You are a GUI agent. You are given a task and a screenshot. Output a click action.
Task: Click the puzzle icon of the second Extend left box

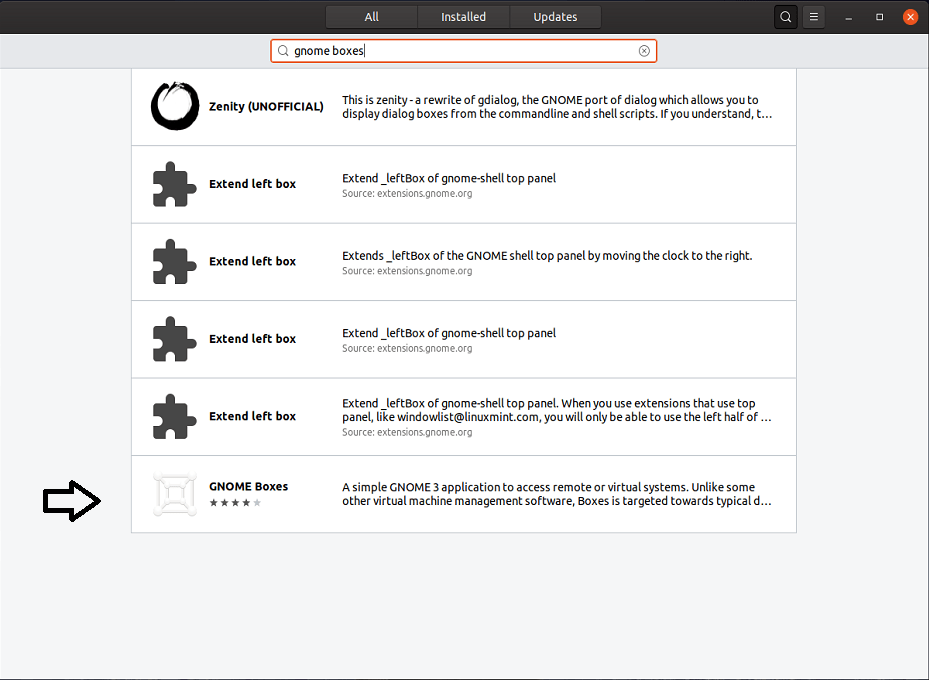(x=174, y=261)
